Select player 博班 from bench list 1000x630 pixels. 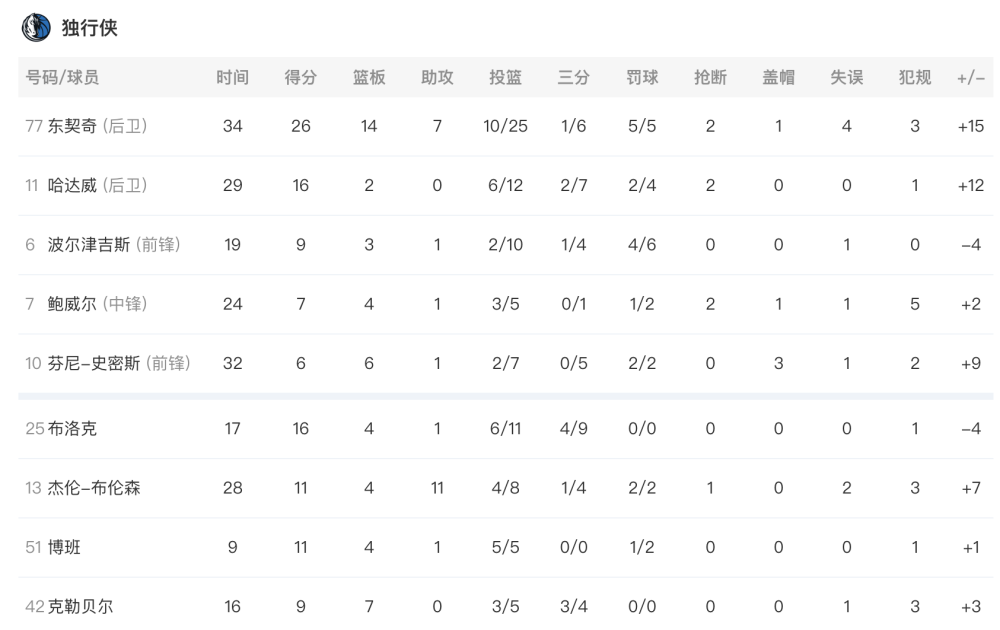(x=64, y=547)
